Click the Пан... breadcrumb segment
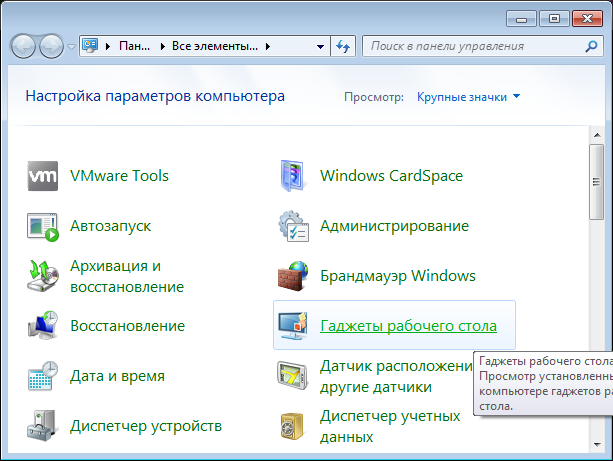613x461 pixels. (x=134, y=46)
